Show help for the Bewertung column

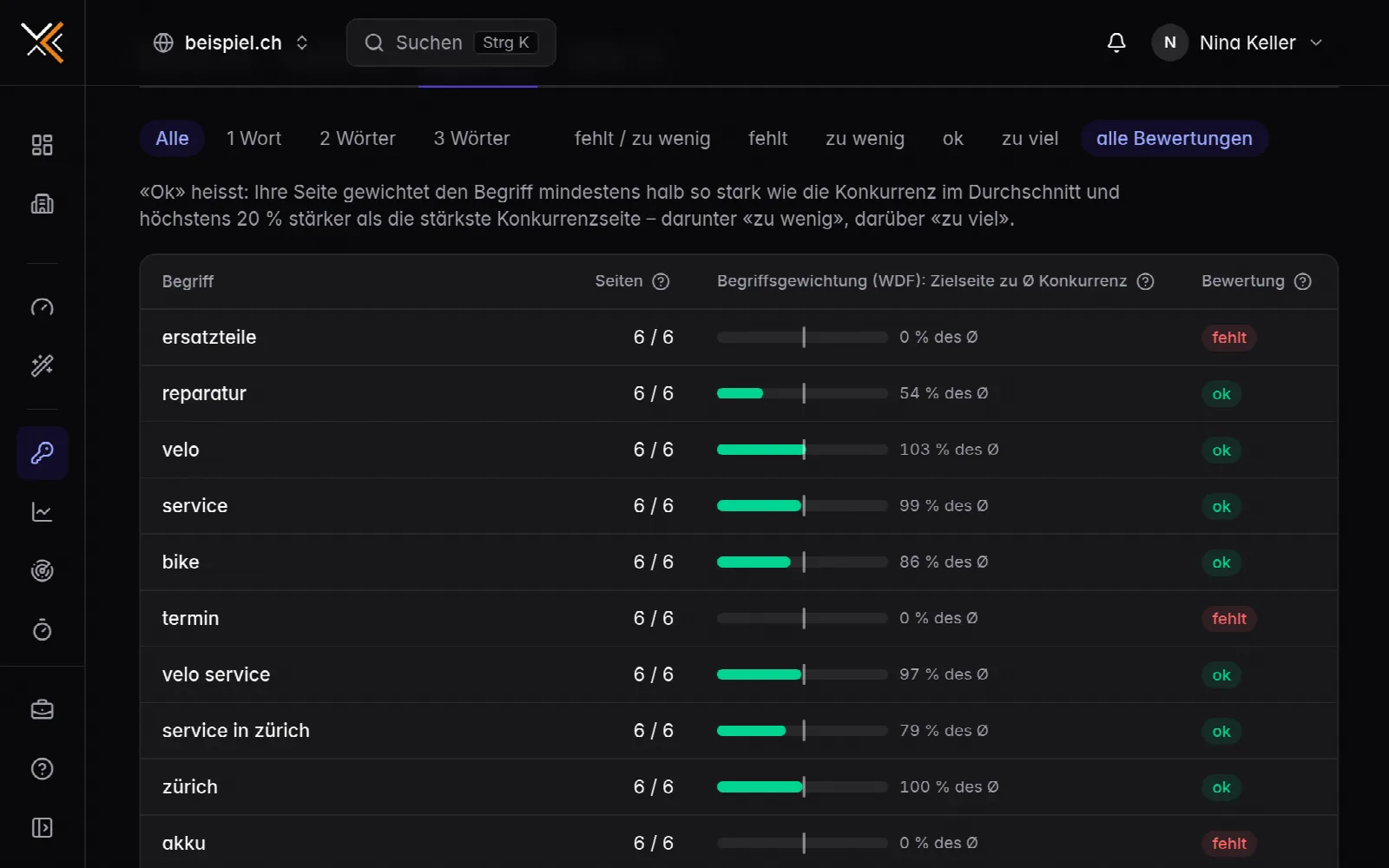[x=1302, y=281]
